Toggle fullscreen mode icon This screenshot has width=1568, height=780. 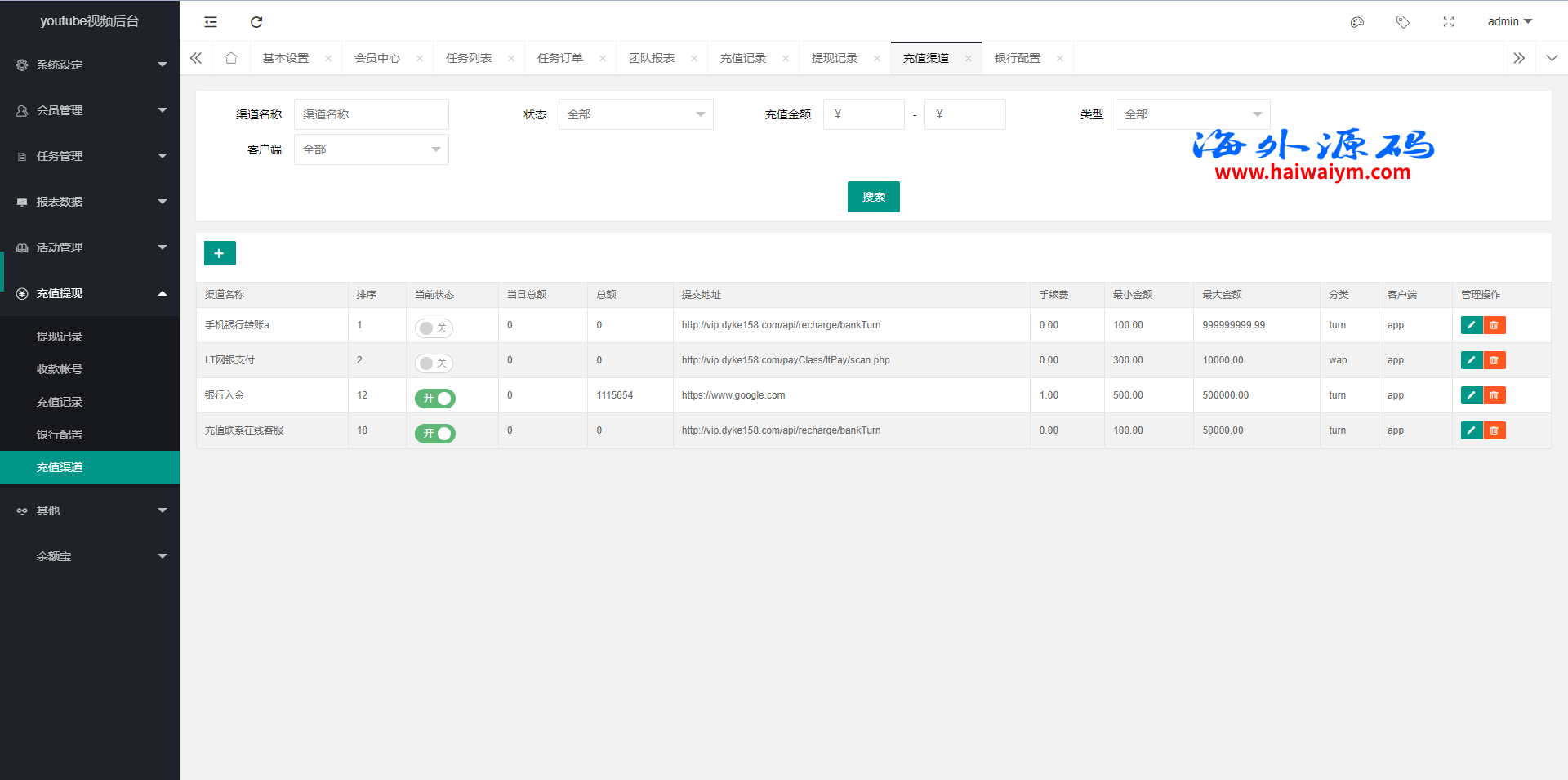click(1449, 22)
